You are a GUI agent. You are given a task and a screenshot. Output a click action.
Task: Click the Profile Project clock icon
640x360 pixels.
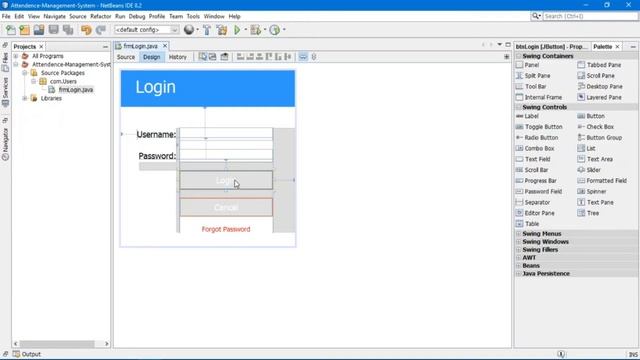275,30
